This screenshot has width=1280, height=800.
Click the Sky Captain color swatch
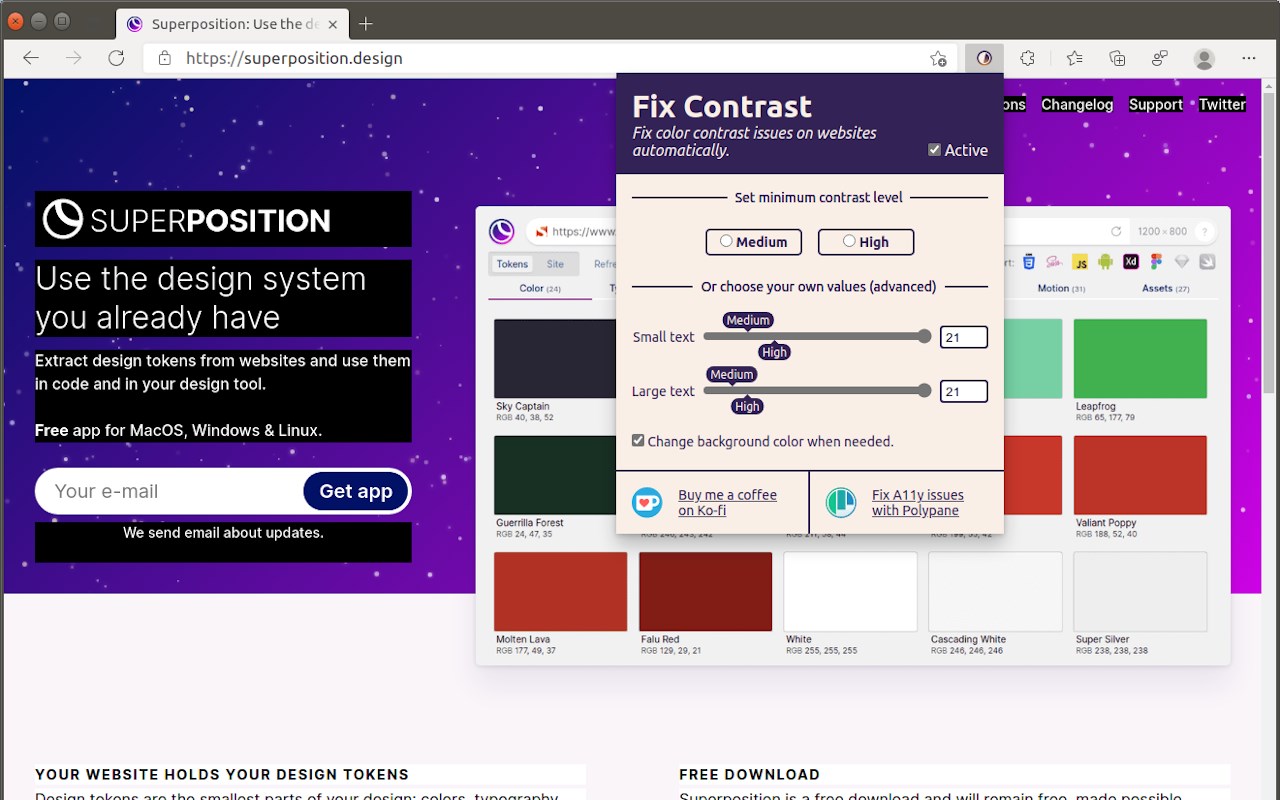tap(554, 358)
